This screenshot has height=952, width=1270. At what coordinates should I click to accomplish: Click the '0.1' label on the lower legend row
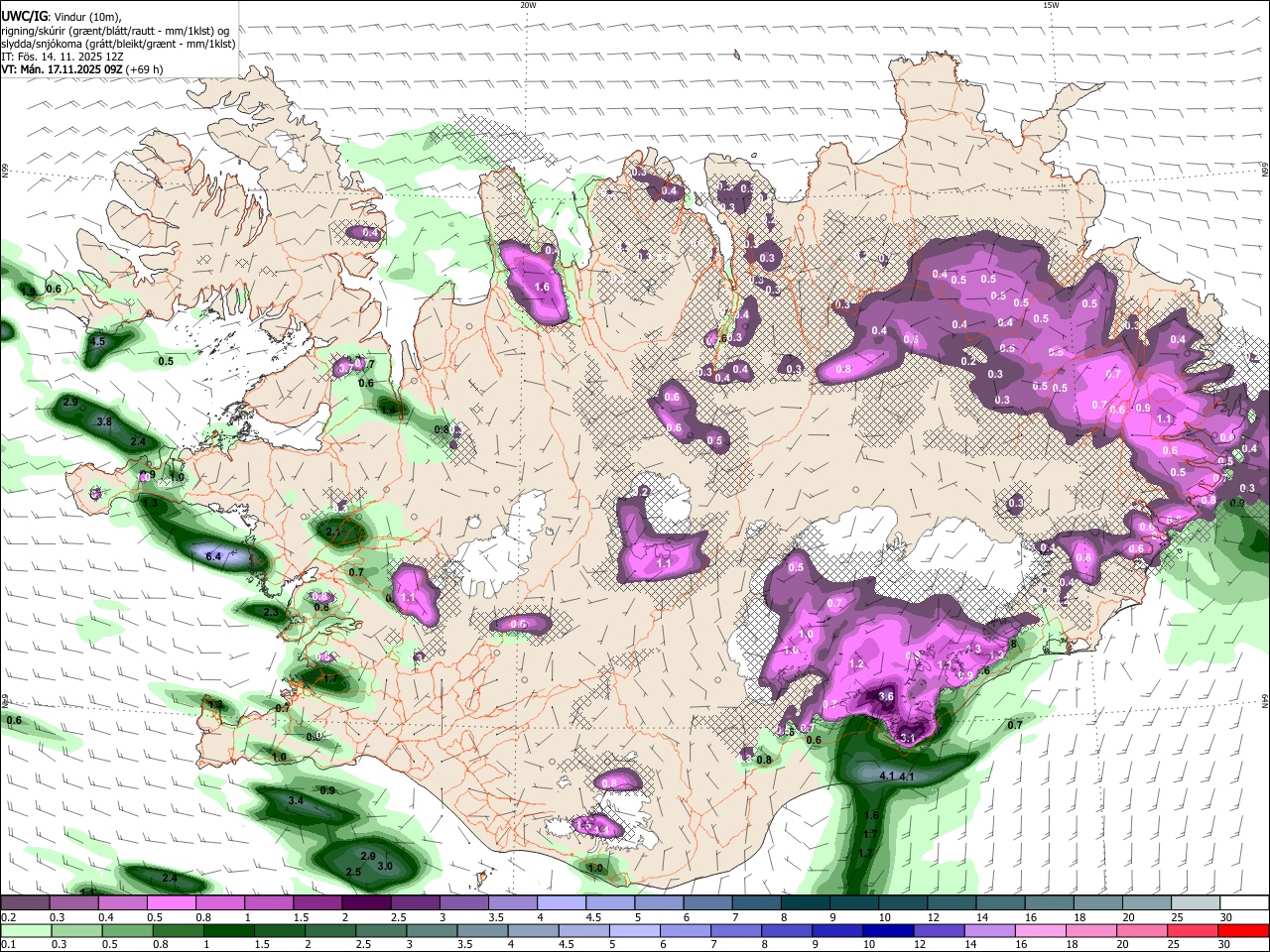tap(8, 945)
